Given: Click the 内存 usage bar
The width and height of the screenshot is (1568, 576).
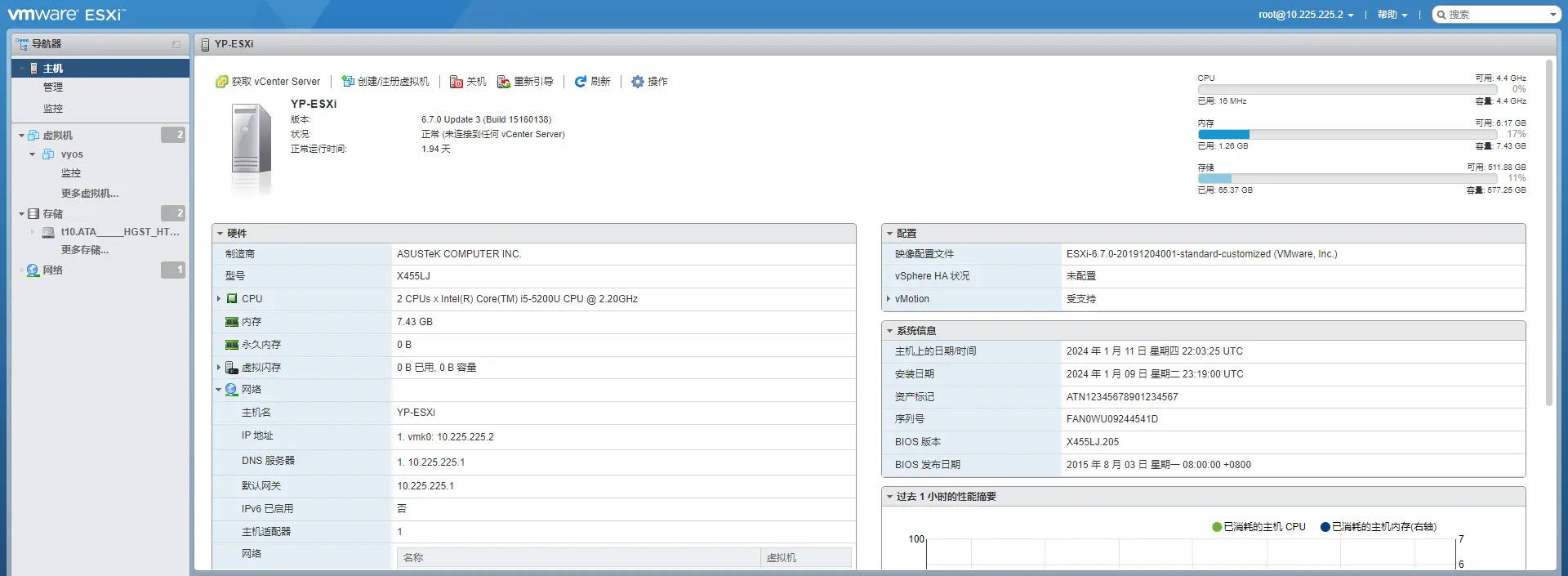Looking at the screenshot, I should coord(1347,134).
